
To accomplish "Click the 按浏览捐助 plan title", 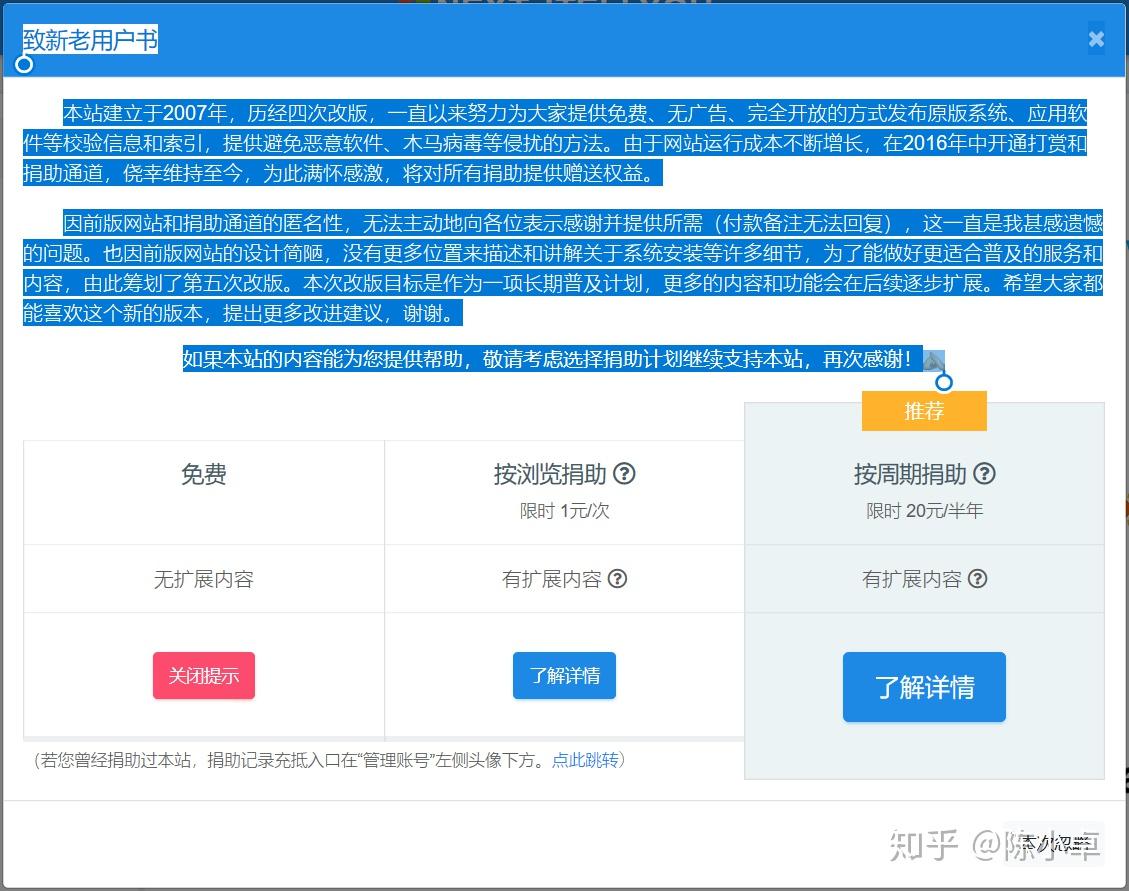I will point(550,474).
